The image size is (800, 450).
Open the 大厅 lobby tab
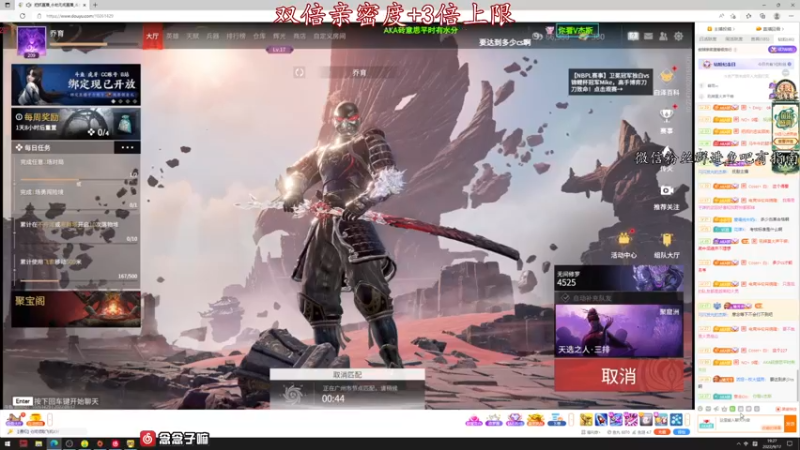tap(153, 36)
